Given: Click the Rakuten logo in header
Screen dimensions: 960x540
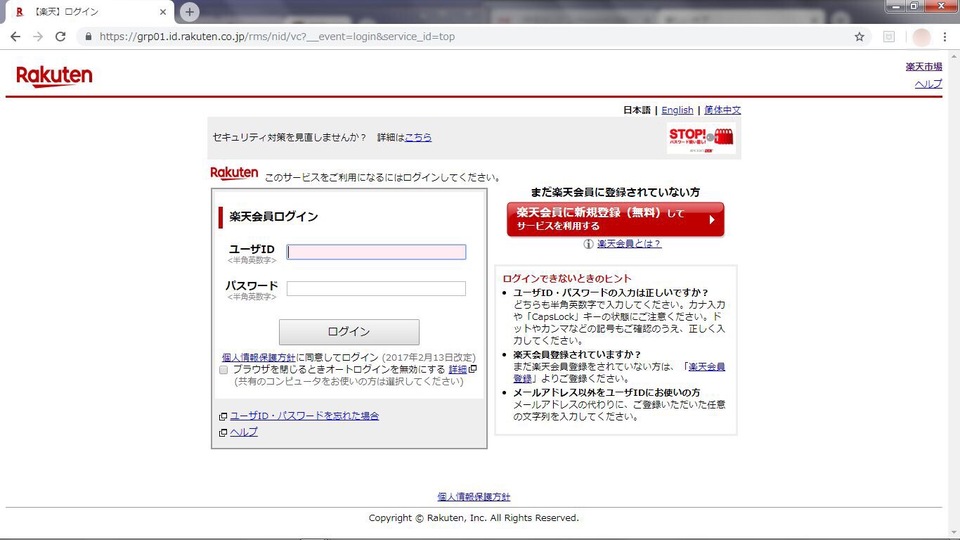Looking at the screenshot, I should pos(54,77).
